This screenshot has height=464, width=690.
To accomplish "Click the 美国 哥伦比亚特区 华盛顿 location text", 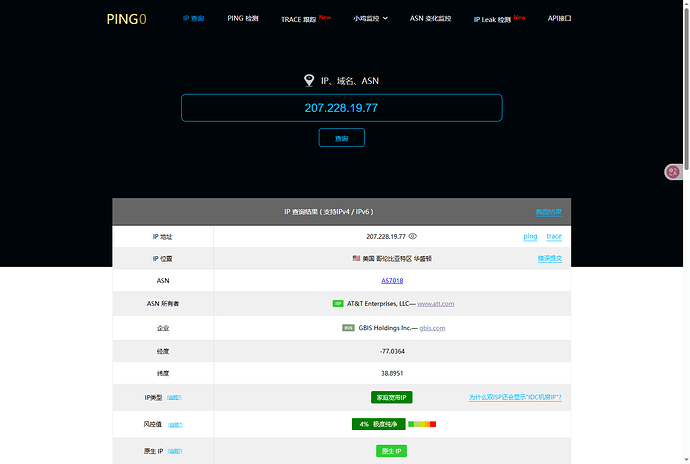I will point(397,258).
